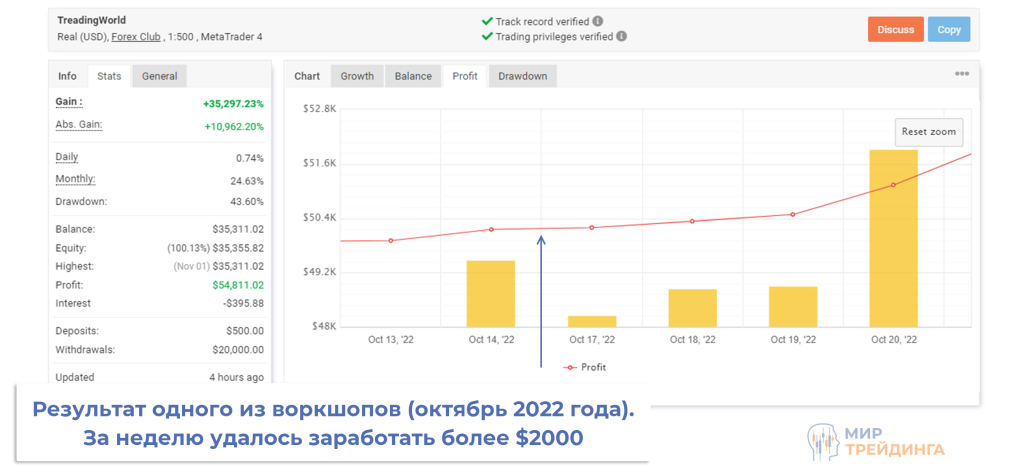Switch to the Info tab
1024x473 pixels.
[67, 76]
